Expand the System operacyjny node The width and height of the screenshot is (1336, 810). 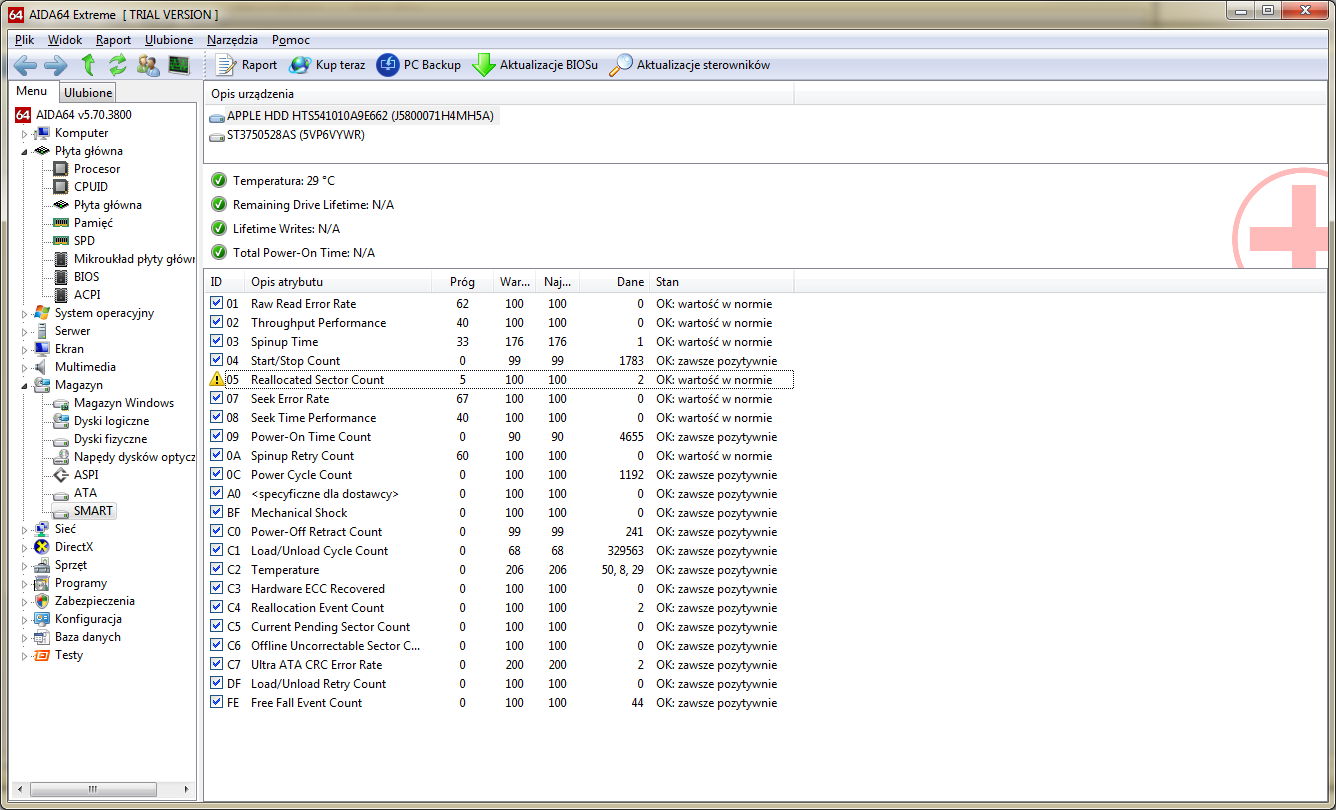[x=24, y=313]
